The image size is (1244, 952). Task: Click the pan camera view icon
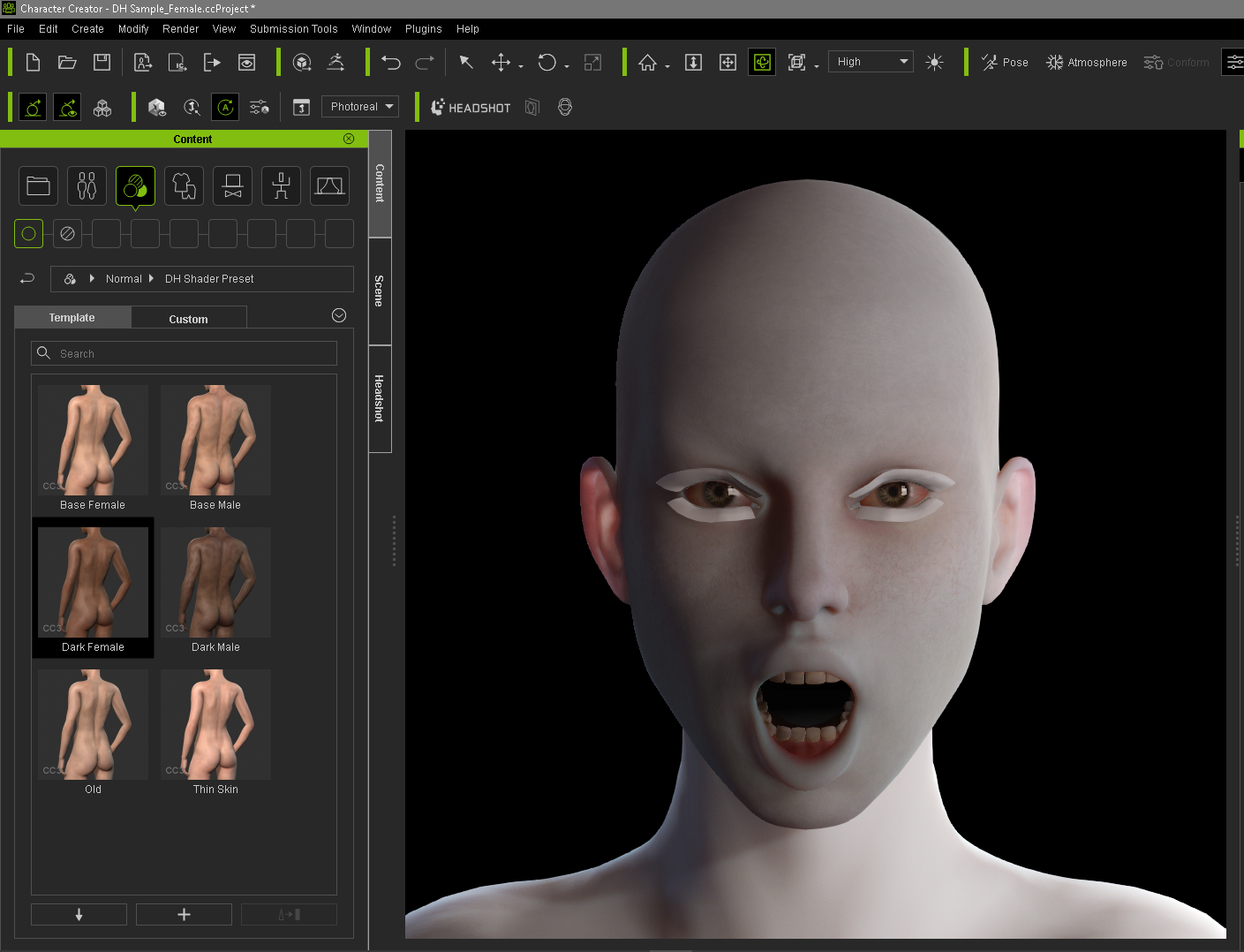click(x=728, y=62)
